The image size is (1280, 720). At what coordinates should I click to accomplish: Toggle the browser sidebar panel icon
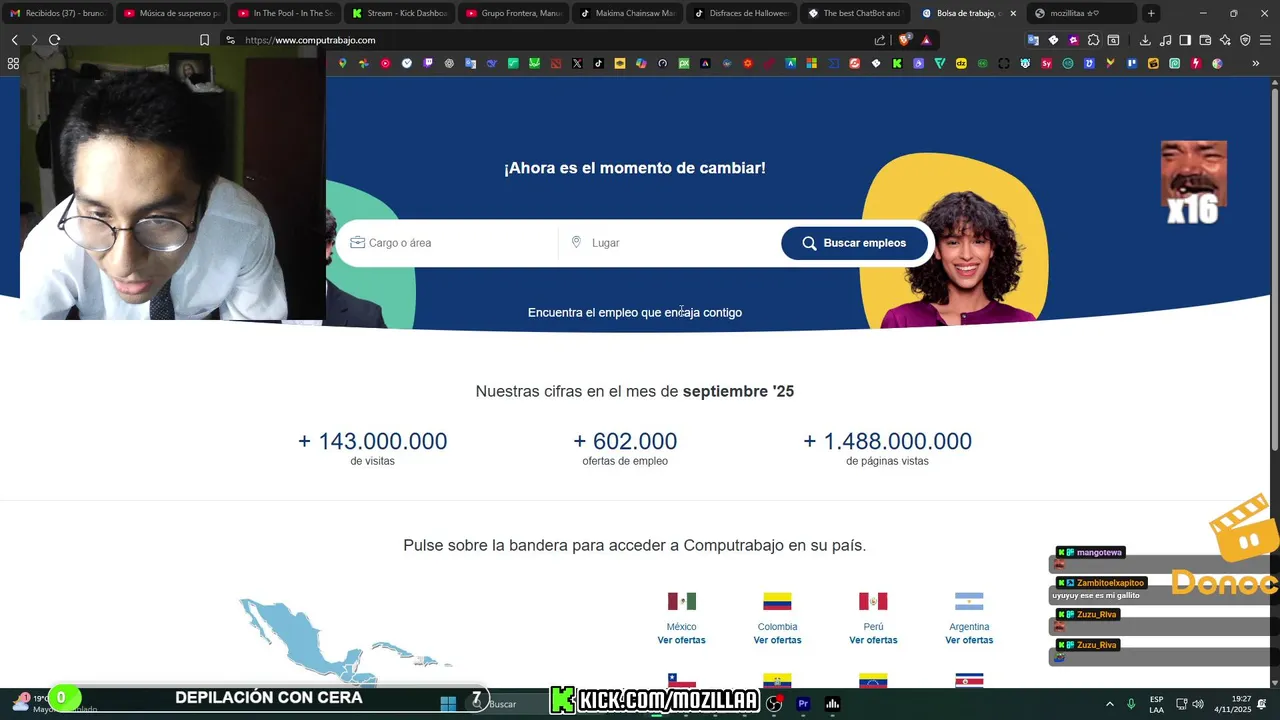coord(1185,40)
